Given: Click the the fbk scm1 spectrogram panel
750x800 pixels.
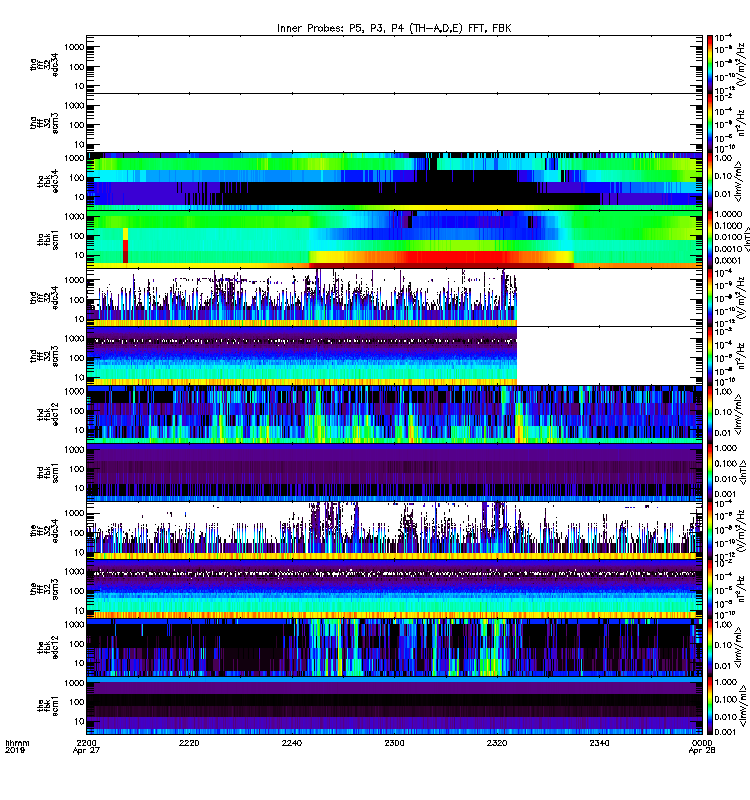Looking at the screenshot, I should coord(394,706).
